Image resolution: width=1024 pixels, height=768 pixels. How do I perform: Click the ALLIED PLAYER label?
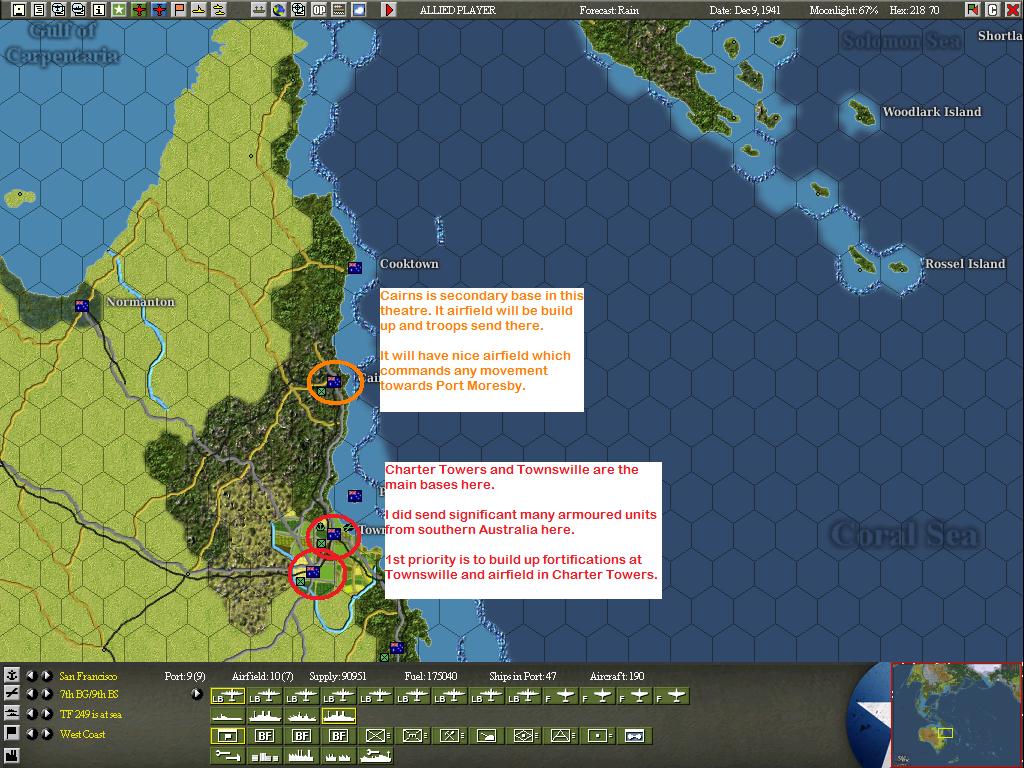tap(457, 10)
